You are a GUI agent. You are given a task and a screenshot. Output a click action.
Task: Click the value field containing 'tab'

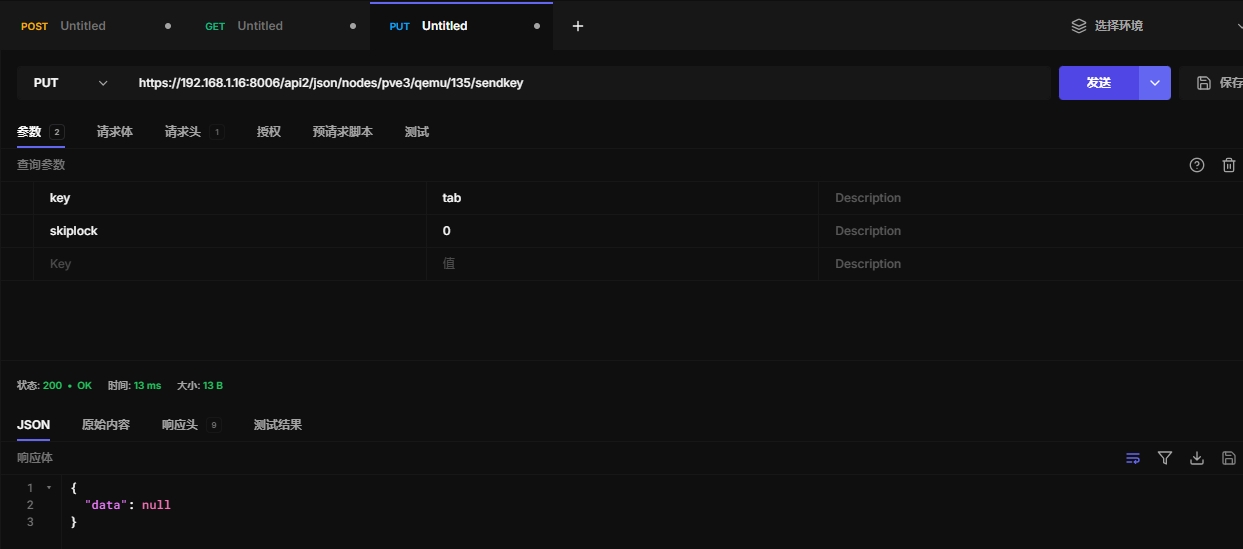(x=620, y=198)
